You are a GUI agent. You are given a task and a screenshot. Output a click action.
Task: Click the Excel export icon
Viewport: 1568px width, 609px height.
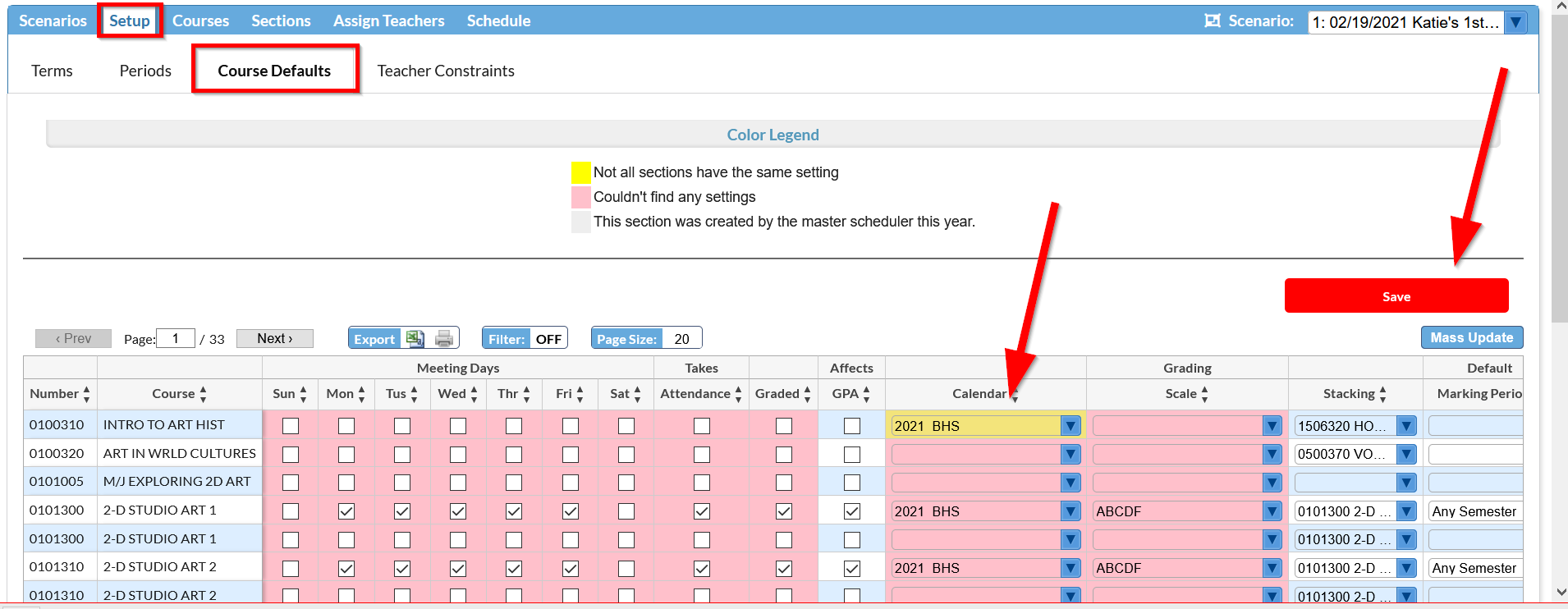[x=415, y=338]
